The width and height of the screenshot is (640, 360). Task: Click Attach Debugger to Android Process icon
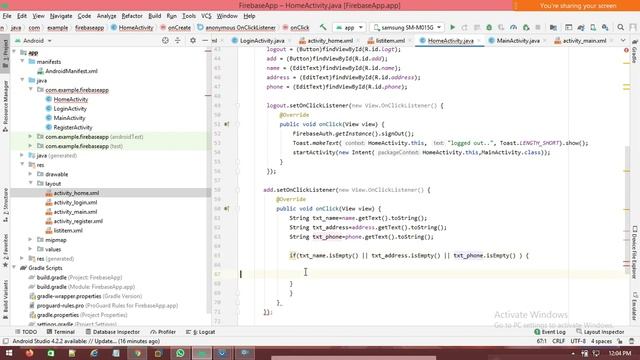pos(526,27)
